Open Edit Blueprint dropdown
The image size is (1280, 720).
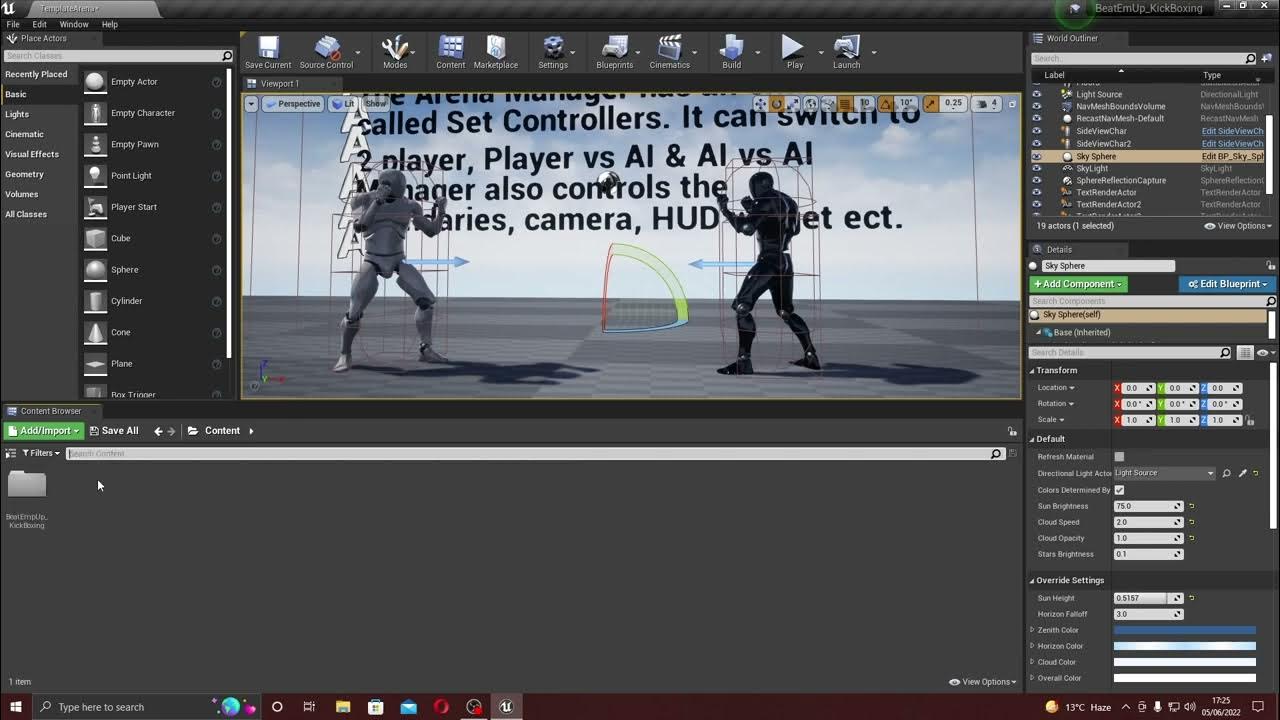(x=1229, y=284)
